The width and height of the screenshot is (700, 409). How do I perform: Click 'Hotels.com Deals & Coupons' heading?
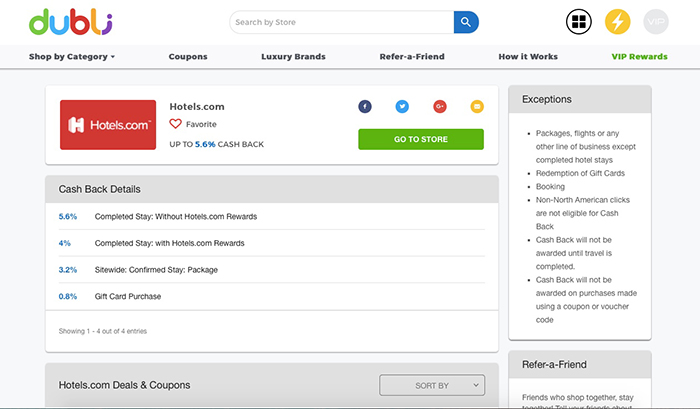125,385
